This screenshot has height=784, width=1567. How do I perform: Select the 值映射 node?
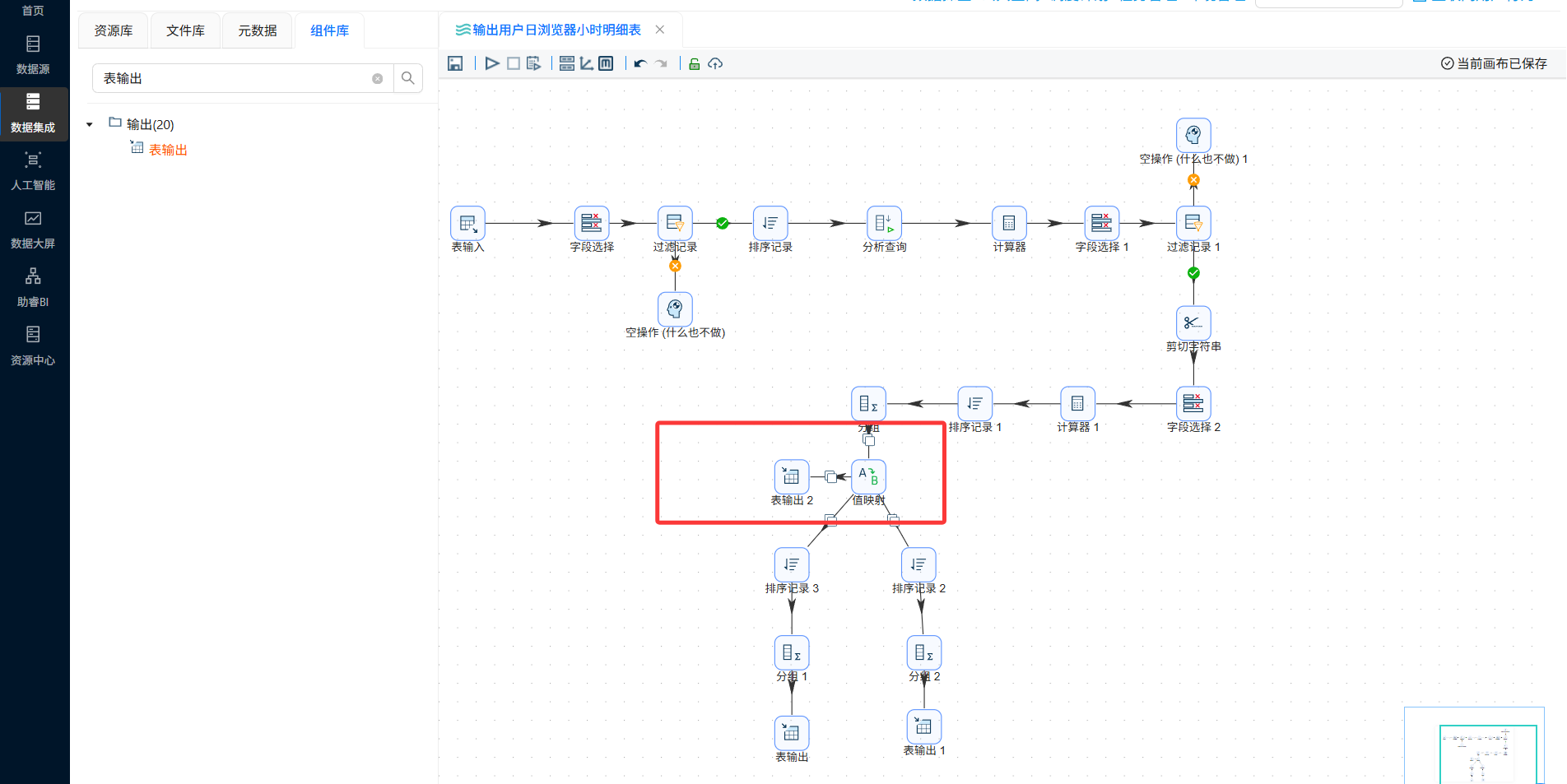868,476
